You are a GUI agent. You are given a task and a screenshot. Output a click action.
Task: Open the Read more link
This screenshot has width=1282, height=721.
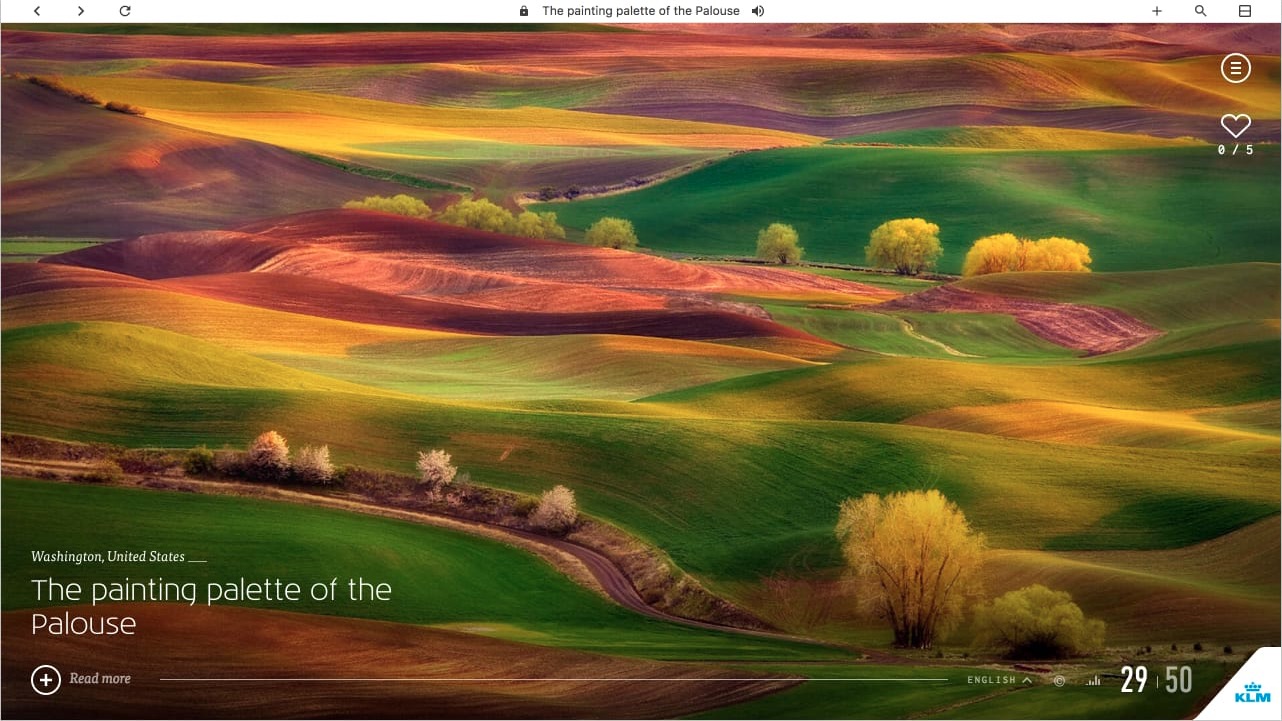click(x=100, y=679)
